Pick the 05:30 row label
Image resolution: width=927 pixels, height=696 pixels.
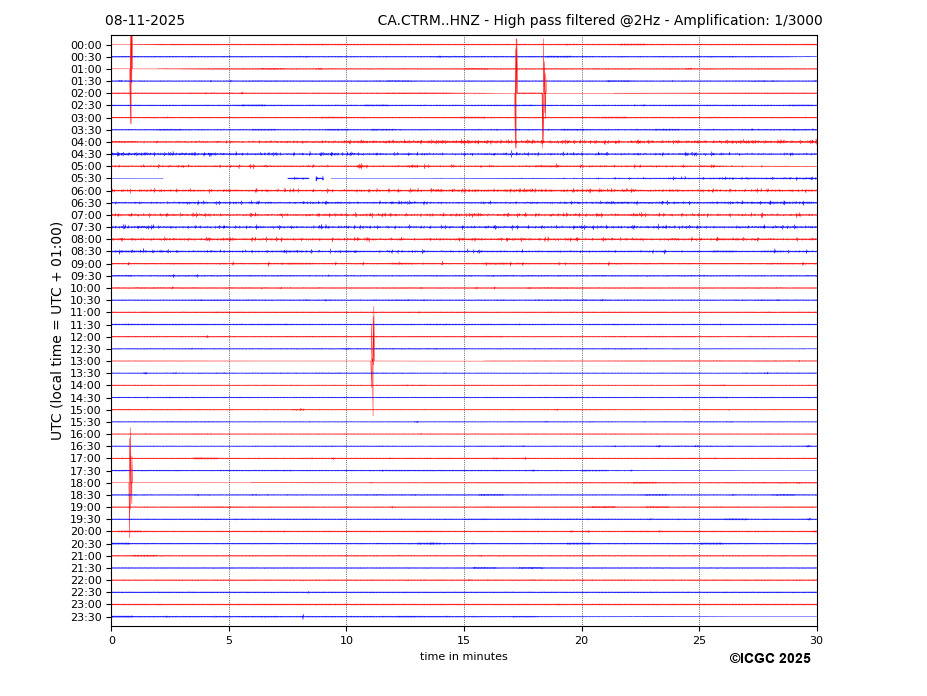point(85,179)
